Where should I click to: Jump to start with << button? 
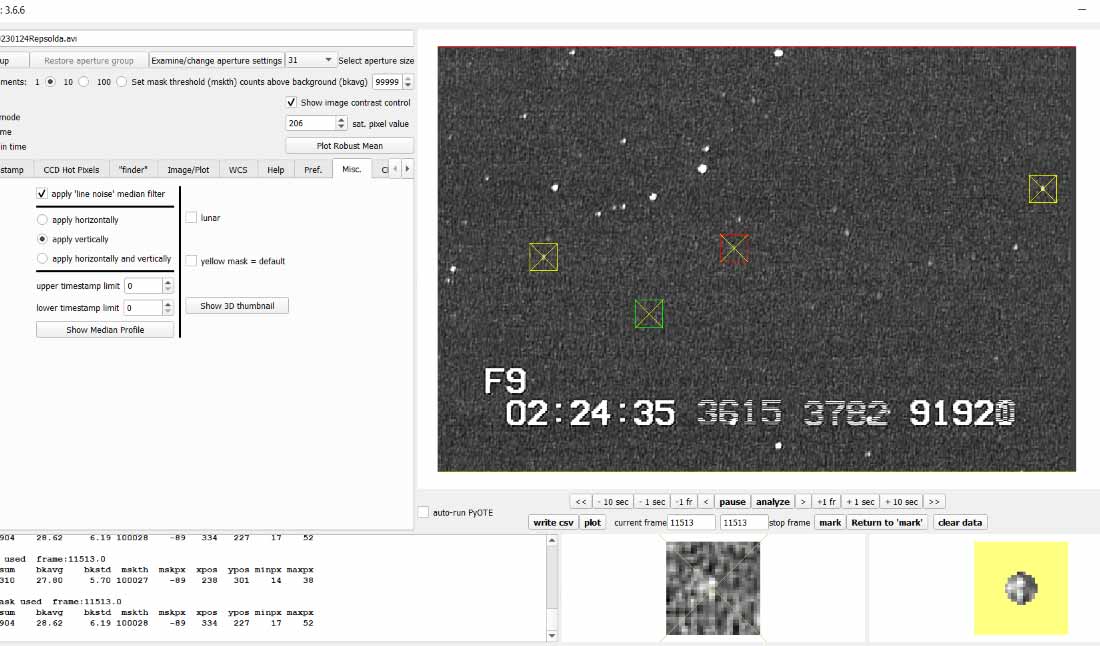tap(581, 502)
